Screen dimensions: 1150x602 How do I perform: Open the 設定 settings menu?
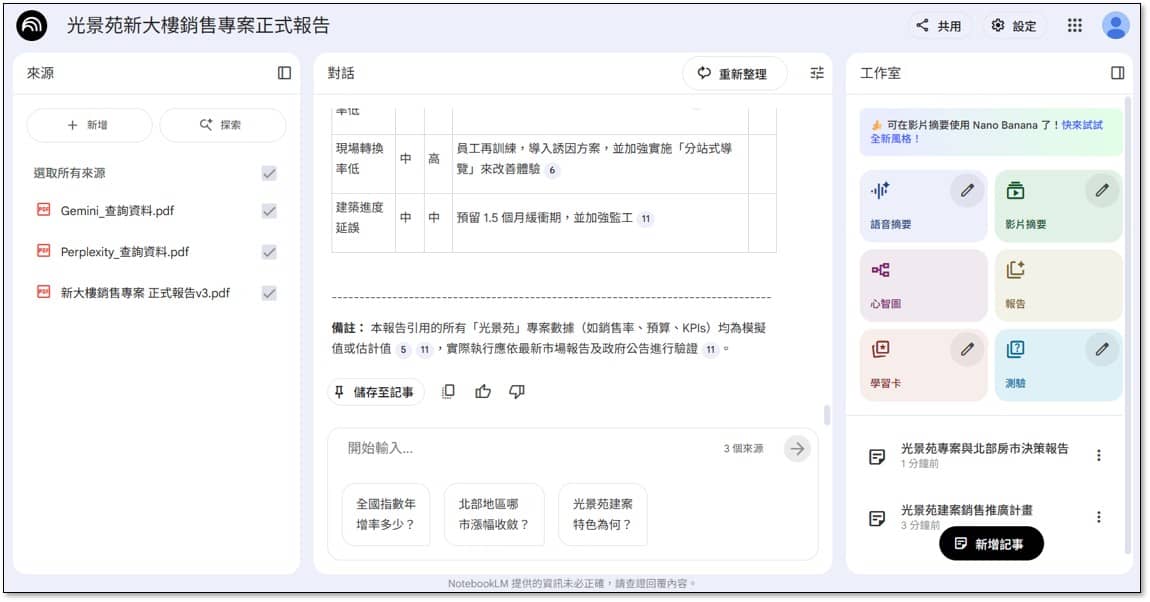pyautogui.click(x=1014, y=26)
